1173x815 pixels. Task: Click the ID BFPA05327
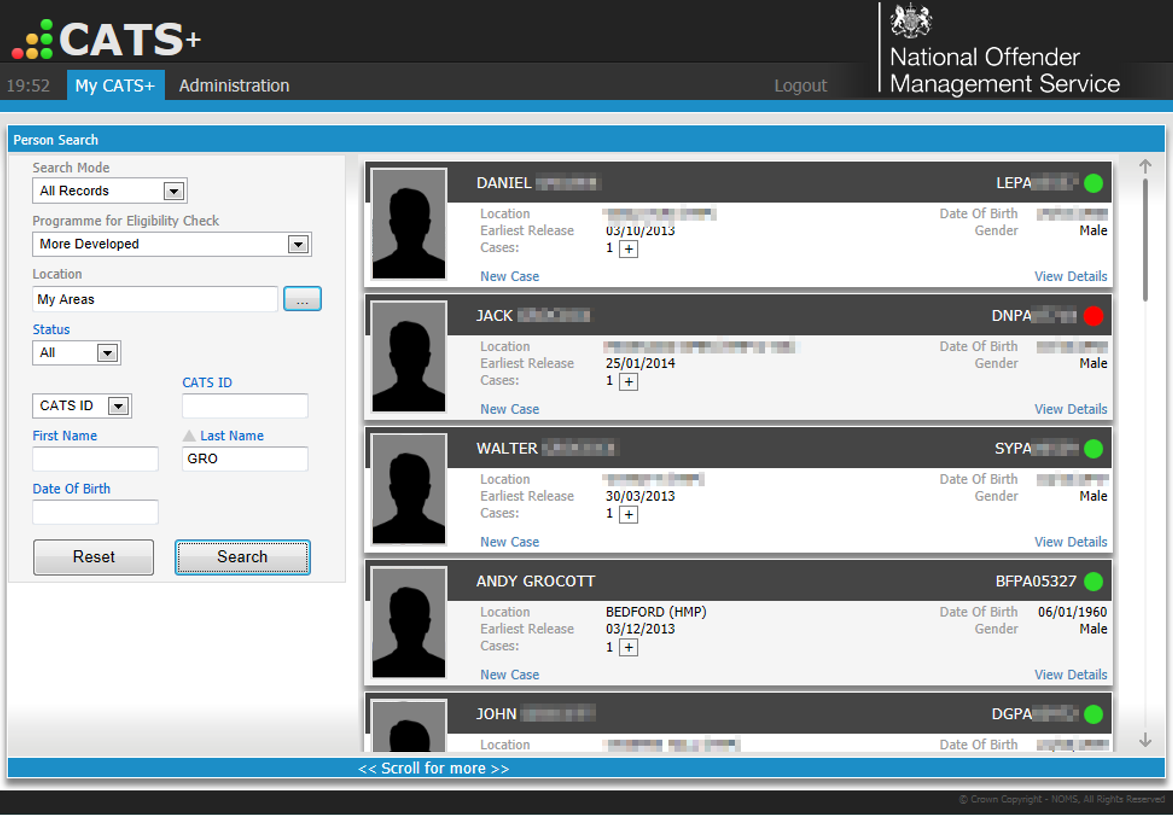click(1036, 582)
